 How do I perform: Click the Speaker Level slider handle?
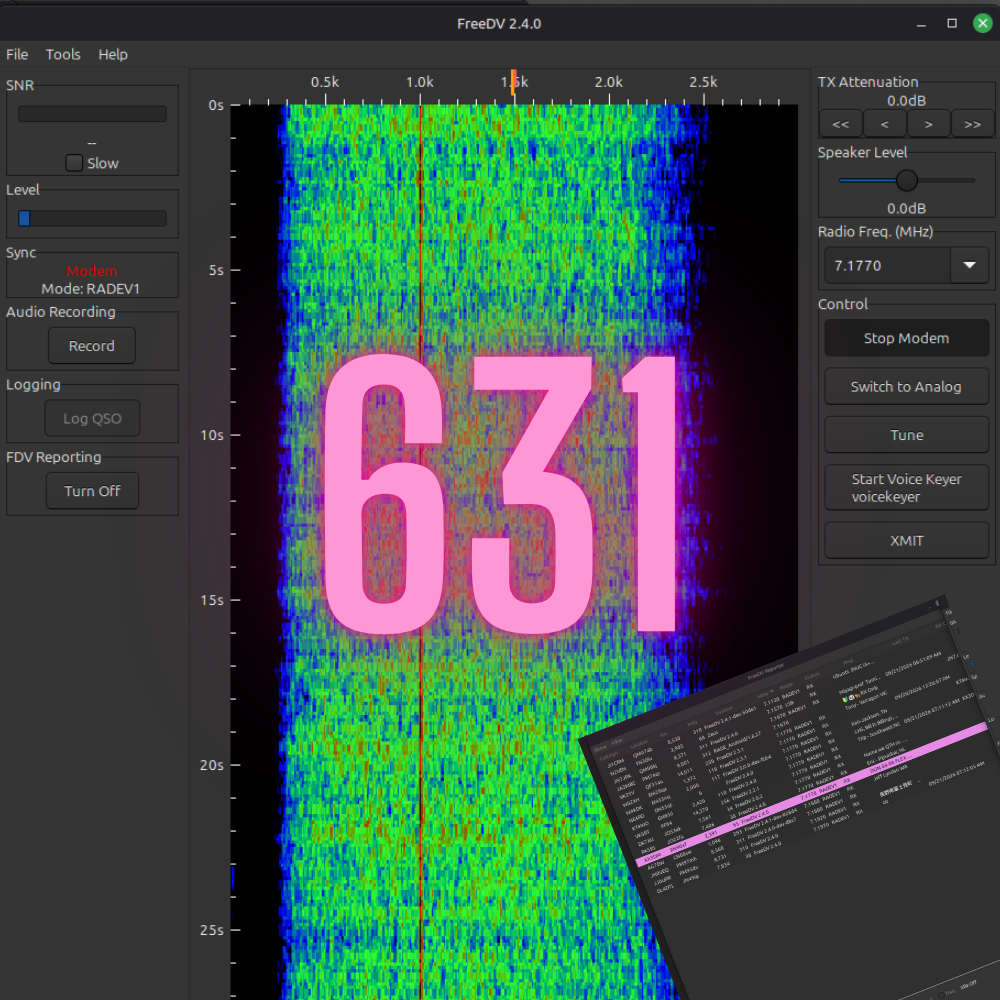click(906, 180)
